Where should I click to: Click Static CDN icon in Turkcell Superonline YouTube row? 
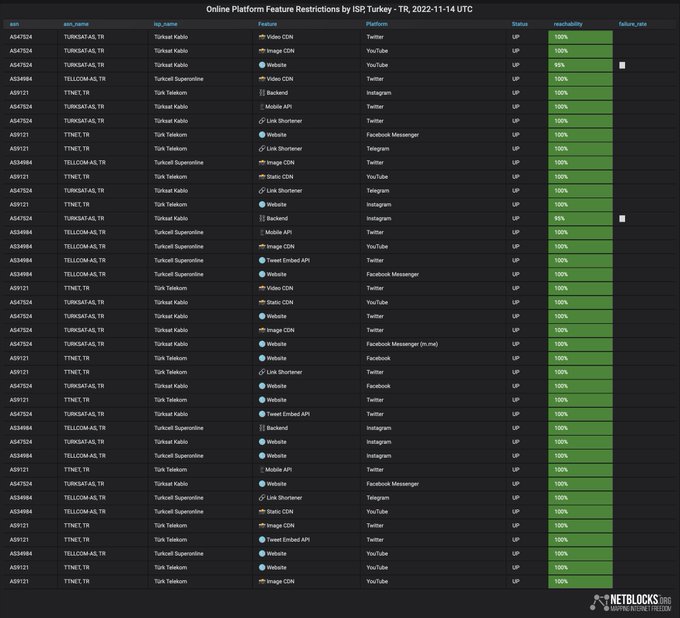tap(262, 512)
